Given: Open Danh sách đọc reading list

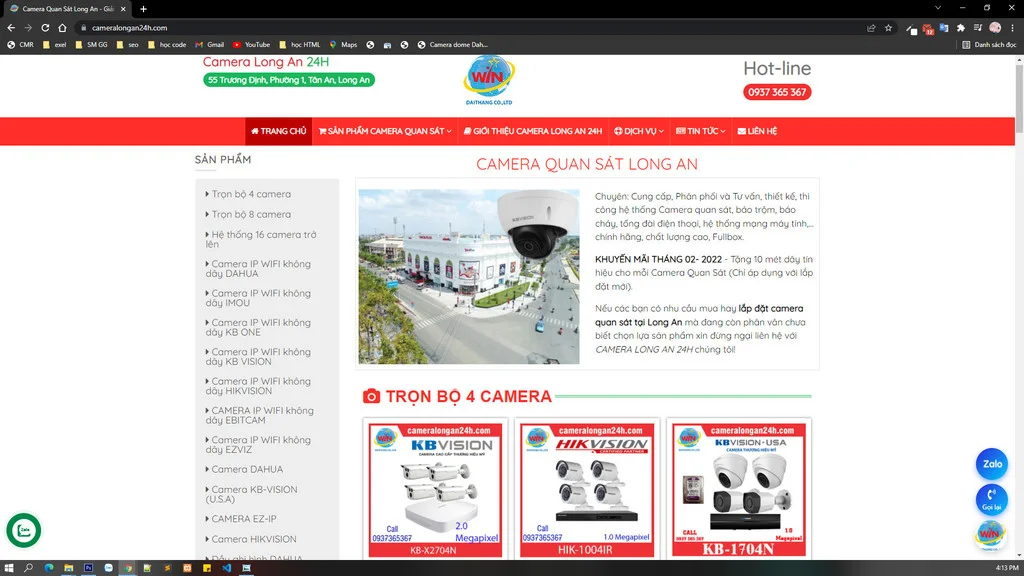Looking at the screenshot, I should (x=989, y=44).
